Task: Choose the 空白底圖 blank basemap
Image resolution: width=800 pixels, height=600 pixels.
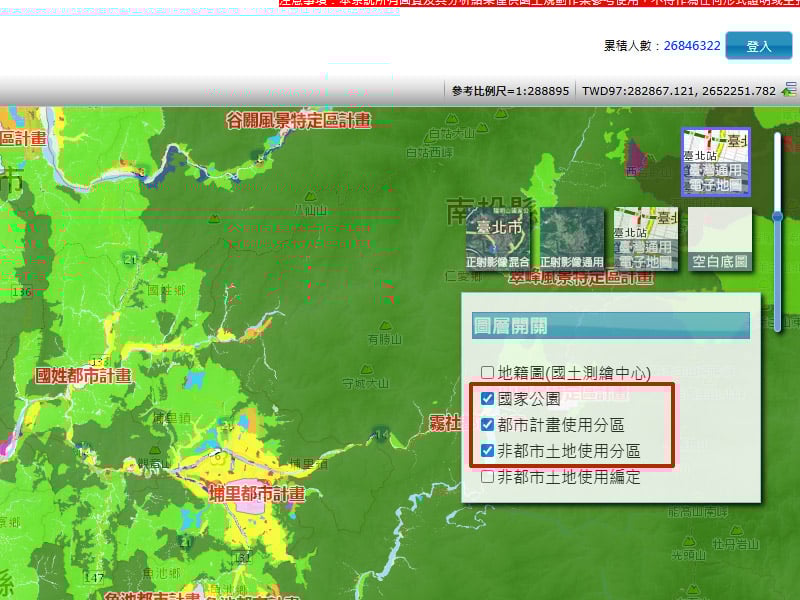Action: click(x=720, y=239)
